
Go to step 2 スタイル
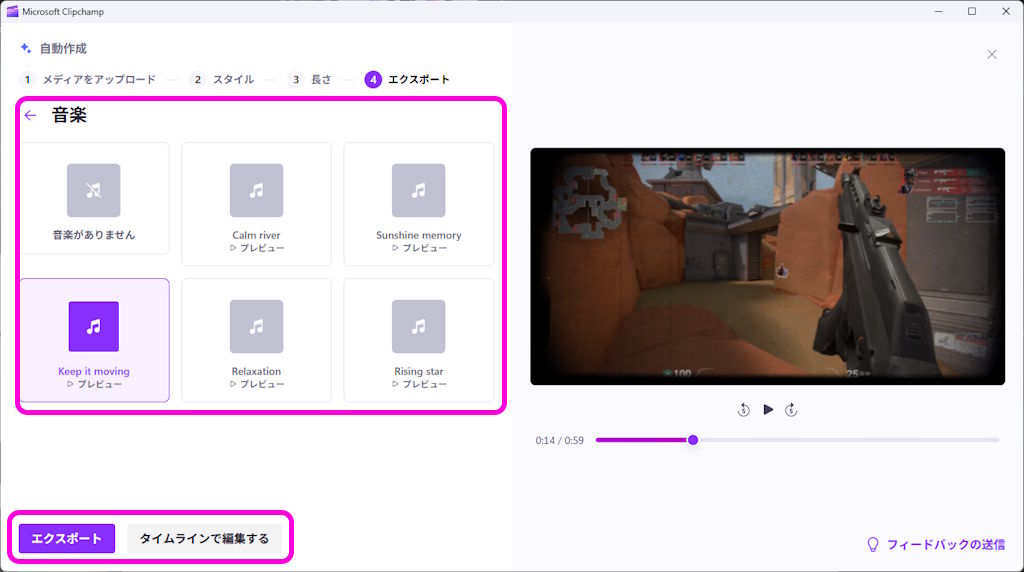click(x=223, y=80)
